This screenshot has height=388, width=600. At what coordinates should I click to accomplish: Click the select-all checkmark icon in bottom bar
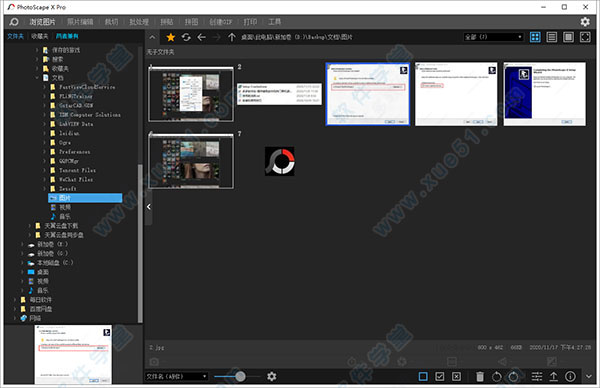(x=440, y=377)
